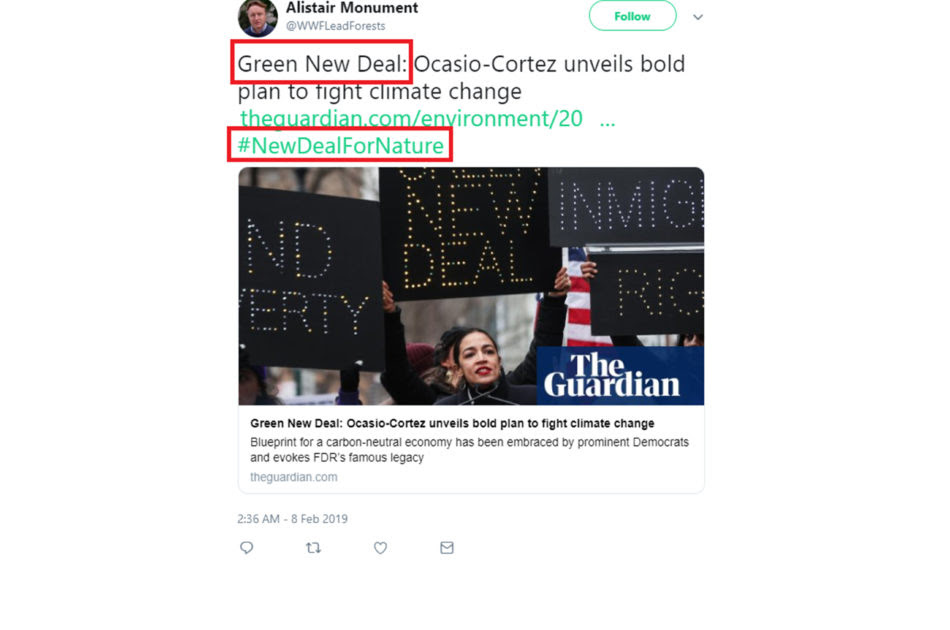Click the card description about carbon-neutral economy blueprint

coord(469,449)
